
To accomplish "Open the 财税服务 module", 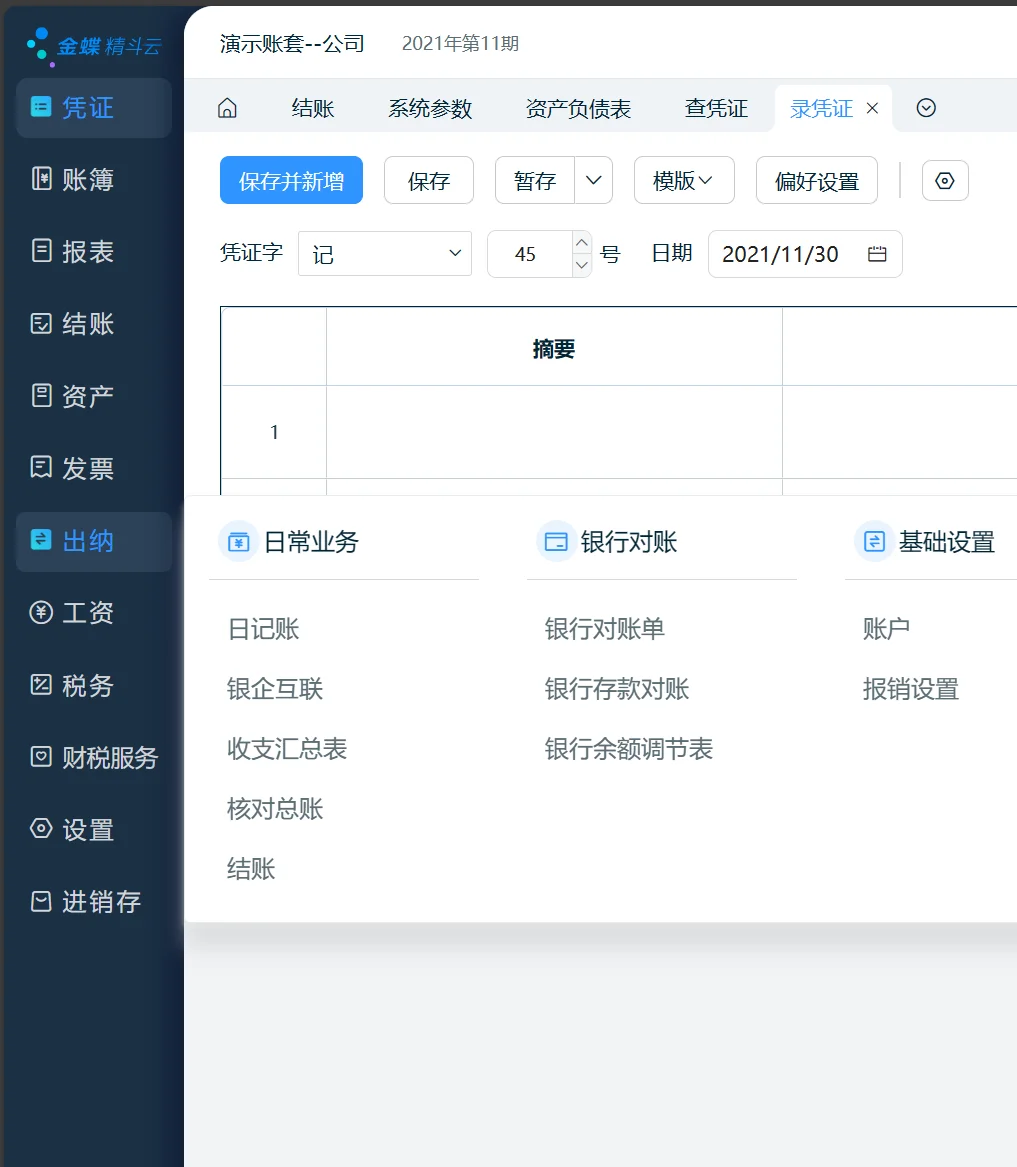I will click(93, 757).
